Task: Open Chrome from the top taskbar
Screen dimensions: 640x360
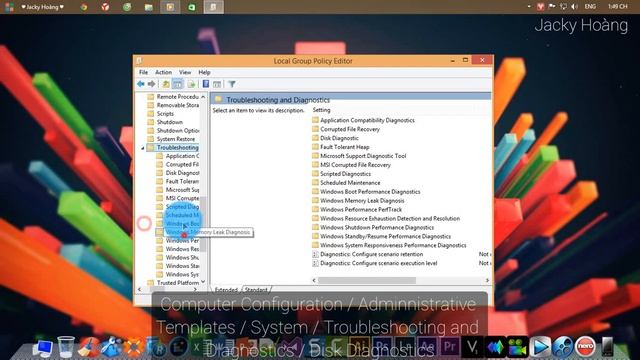Action: pos(84,7)
